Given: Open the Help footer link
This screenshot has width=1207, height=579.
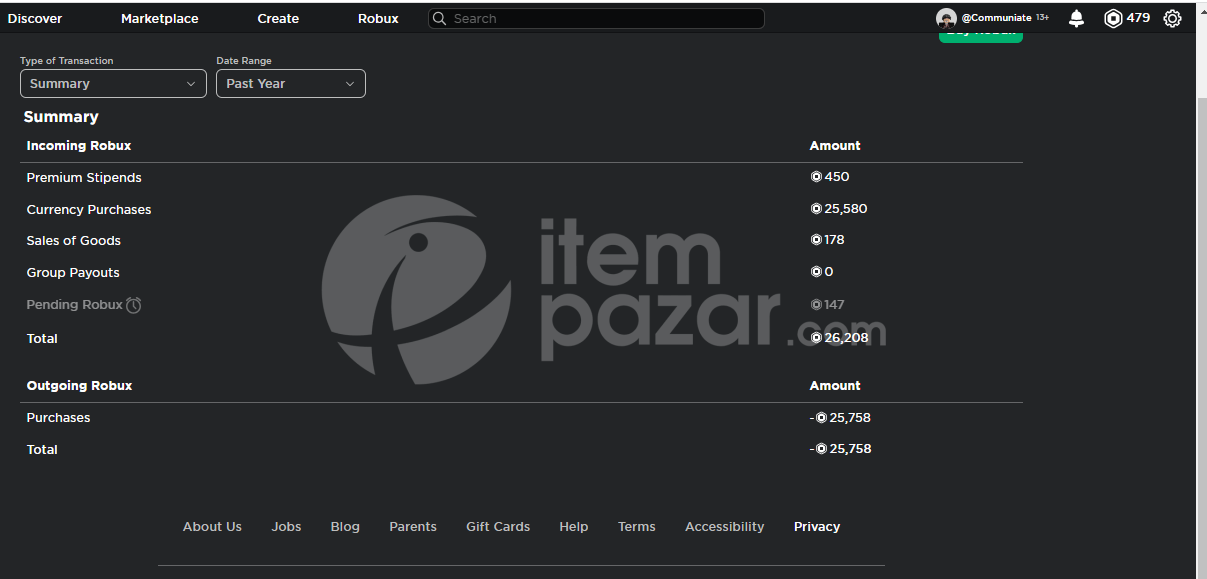Looking at the screenshot, I should pyautogui.click(x=574, y=527).
